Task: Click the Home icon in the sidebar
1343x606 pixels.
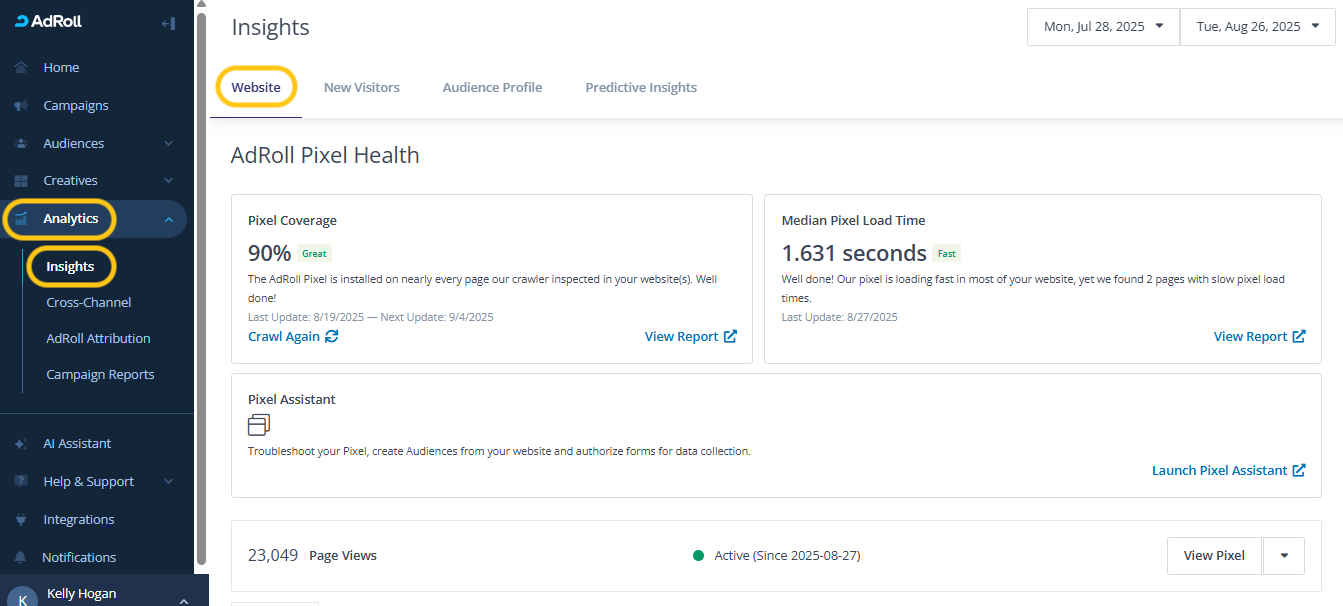Action: 21,68
